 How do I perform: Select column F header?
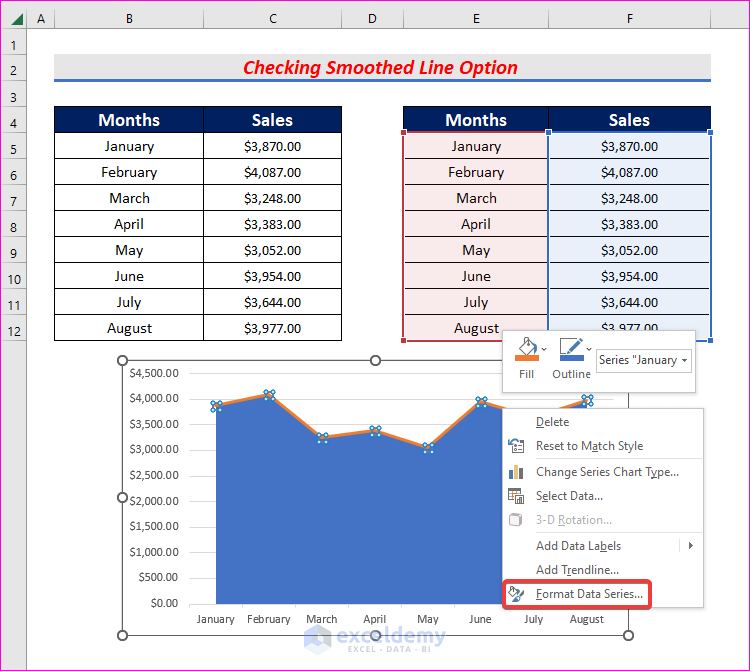pos(629,19)
